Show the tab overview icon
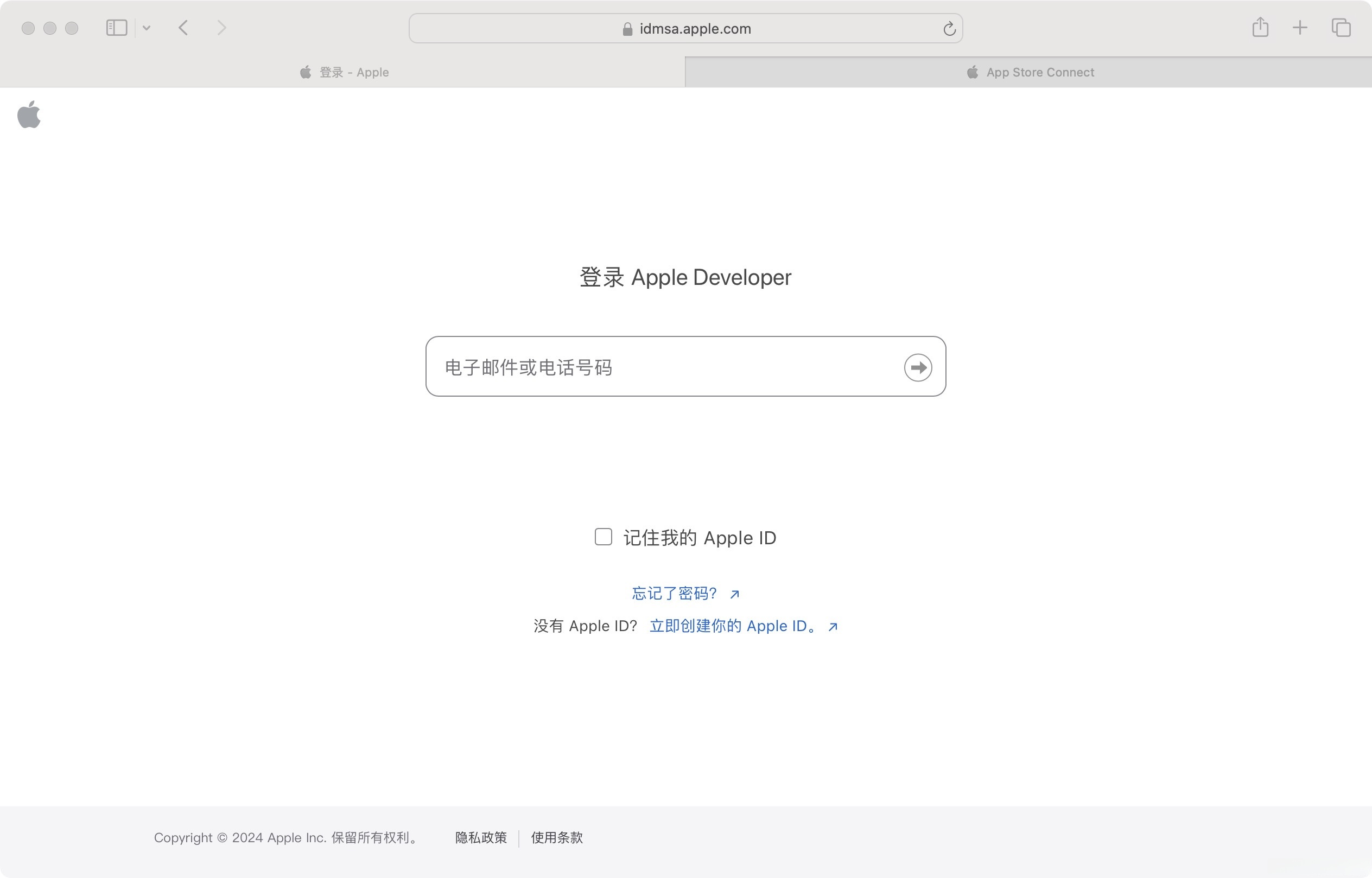 point(1341,27)
